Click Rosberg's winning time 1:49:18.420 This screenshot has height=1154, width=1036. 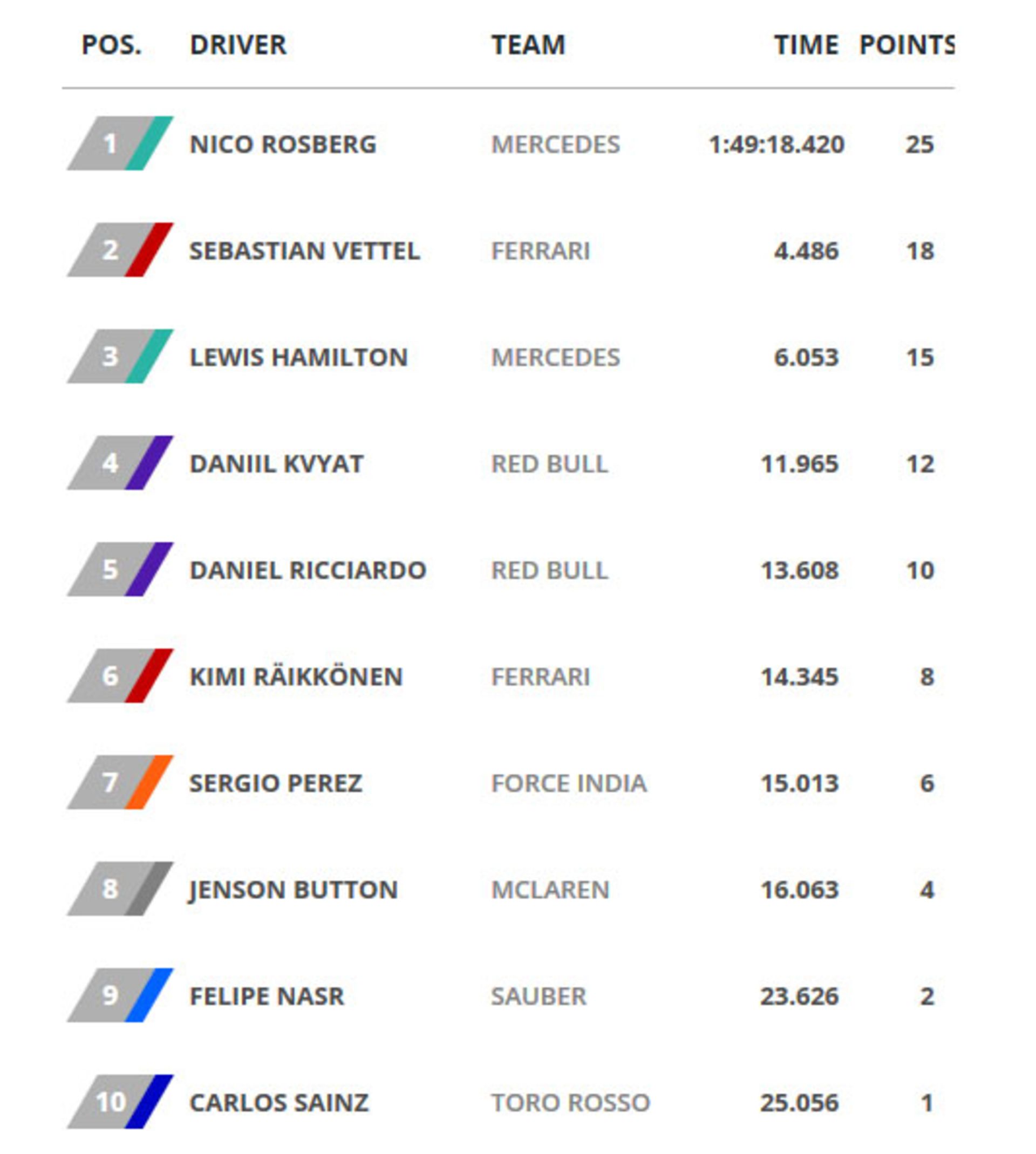(x=776, y=145)
